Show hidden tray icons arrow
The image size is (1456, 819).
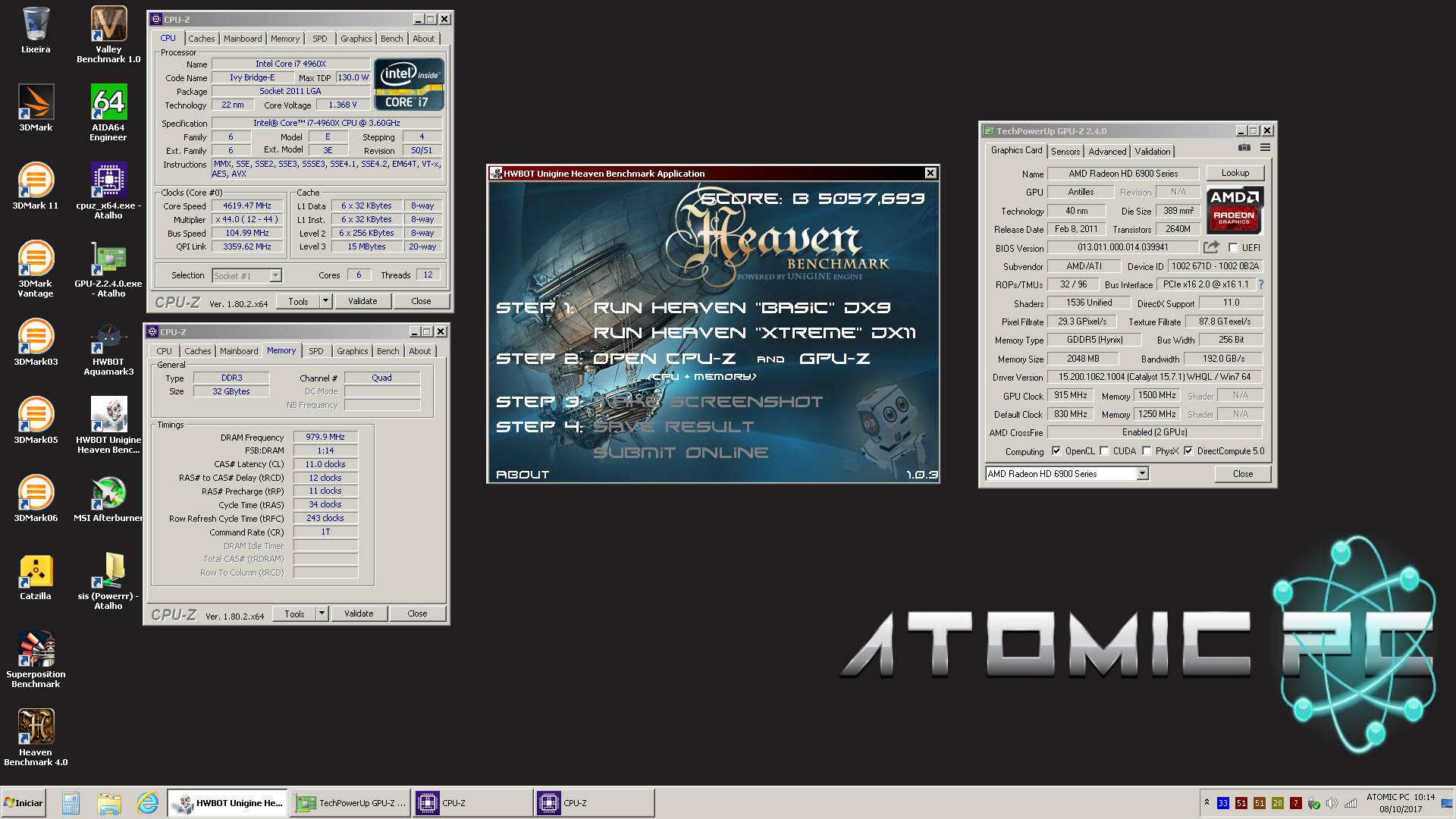[x=1207, y=802]
